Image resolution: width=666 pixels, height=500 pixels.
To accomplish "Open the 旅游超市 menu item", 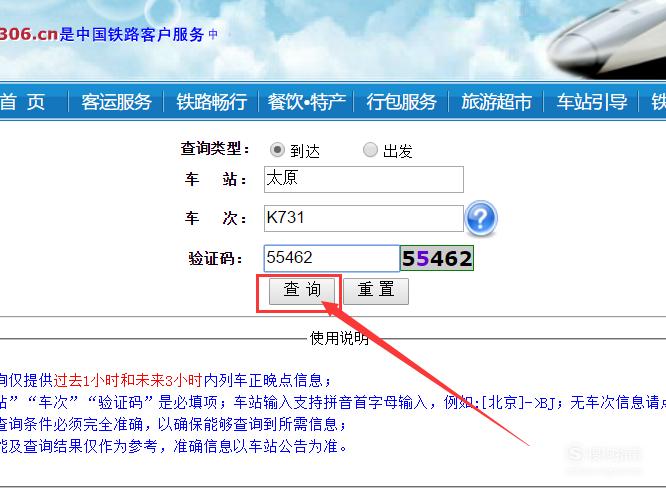I will (x=497, y=102).
